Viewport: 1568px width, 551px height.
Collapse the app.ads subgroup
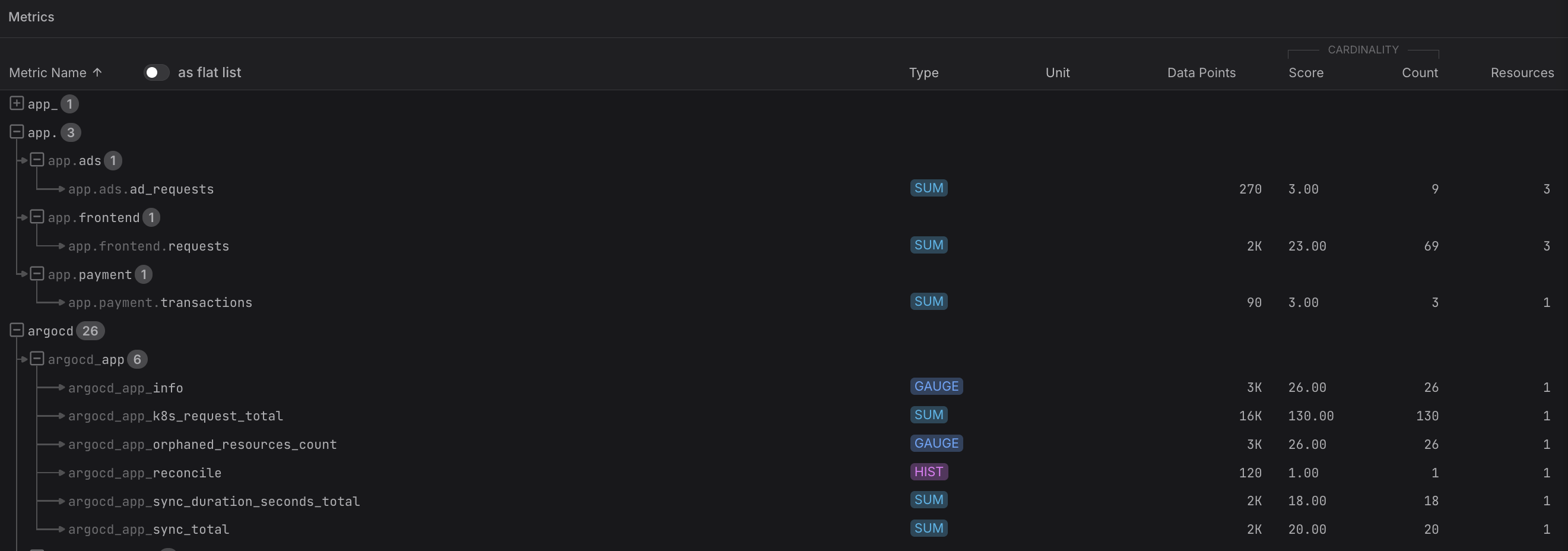37,160
